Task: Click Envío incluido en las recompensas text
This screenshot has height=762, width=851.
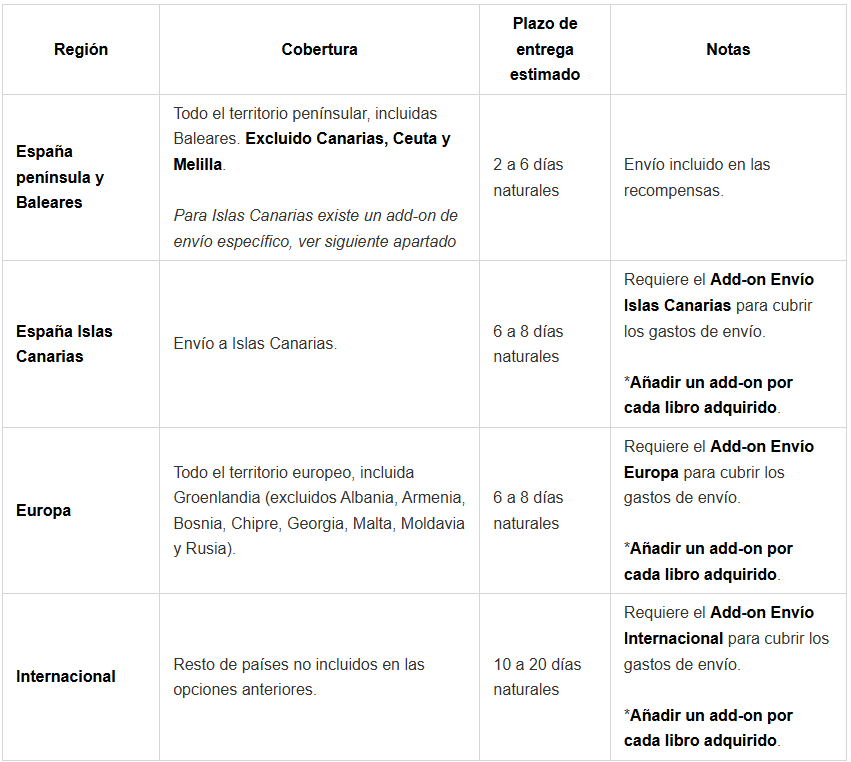Action: (697, 177)
